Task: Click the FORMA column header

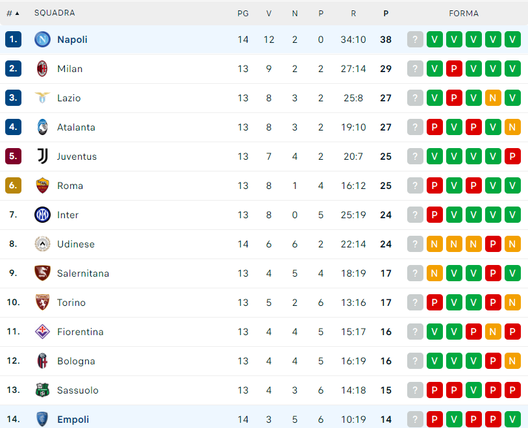Action: tap(464, 13)
